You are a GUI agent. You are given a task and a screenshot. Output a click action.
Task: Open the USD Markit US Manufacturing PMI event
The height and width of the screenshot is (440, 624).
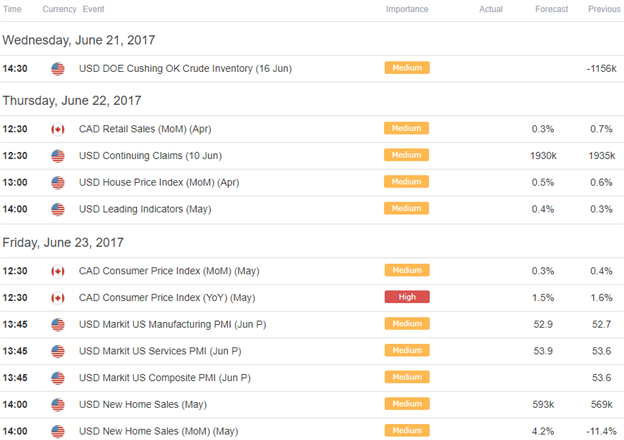click(x=172, y=325)
